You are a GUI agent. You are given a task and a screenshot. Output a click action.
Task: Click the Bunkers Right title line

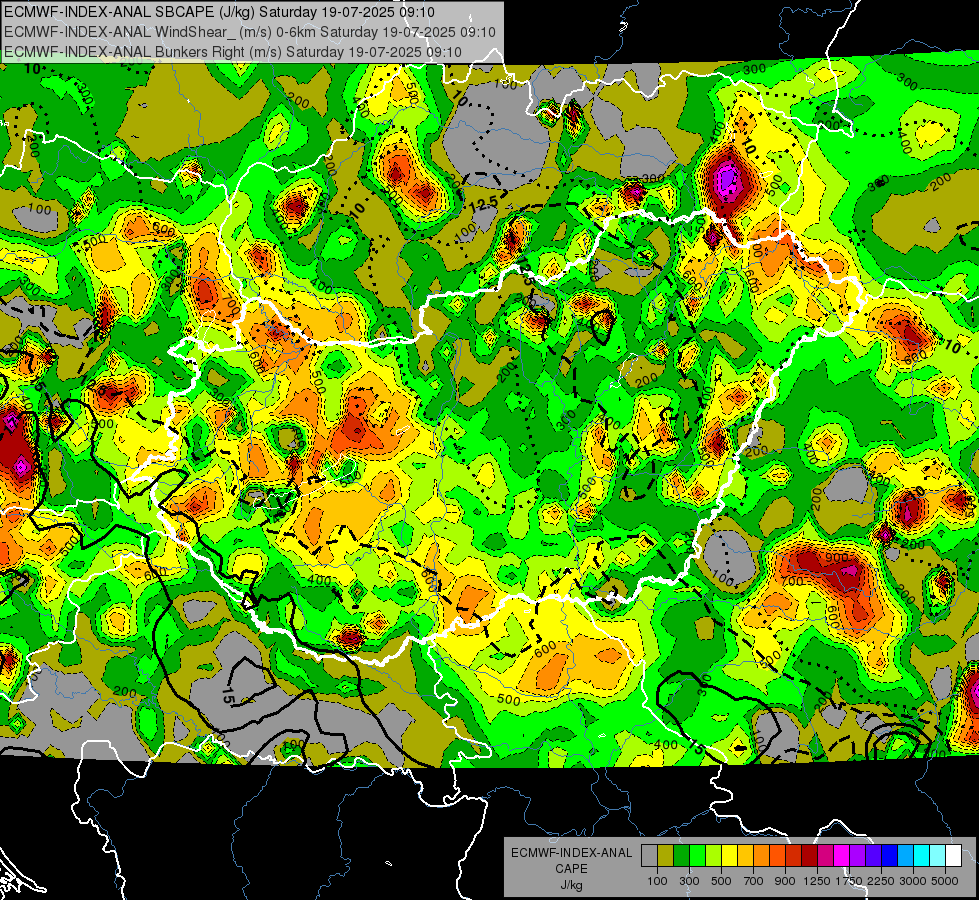click(x=233, y=52)
